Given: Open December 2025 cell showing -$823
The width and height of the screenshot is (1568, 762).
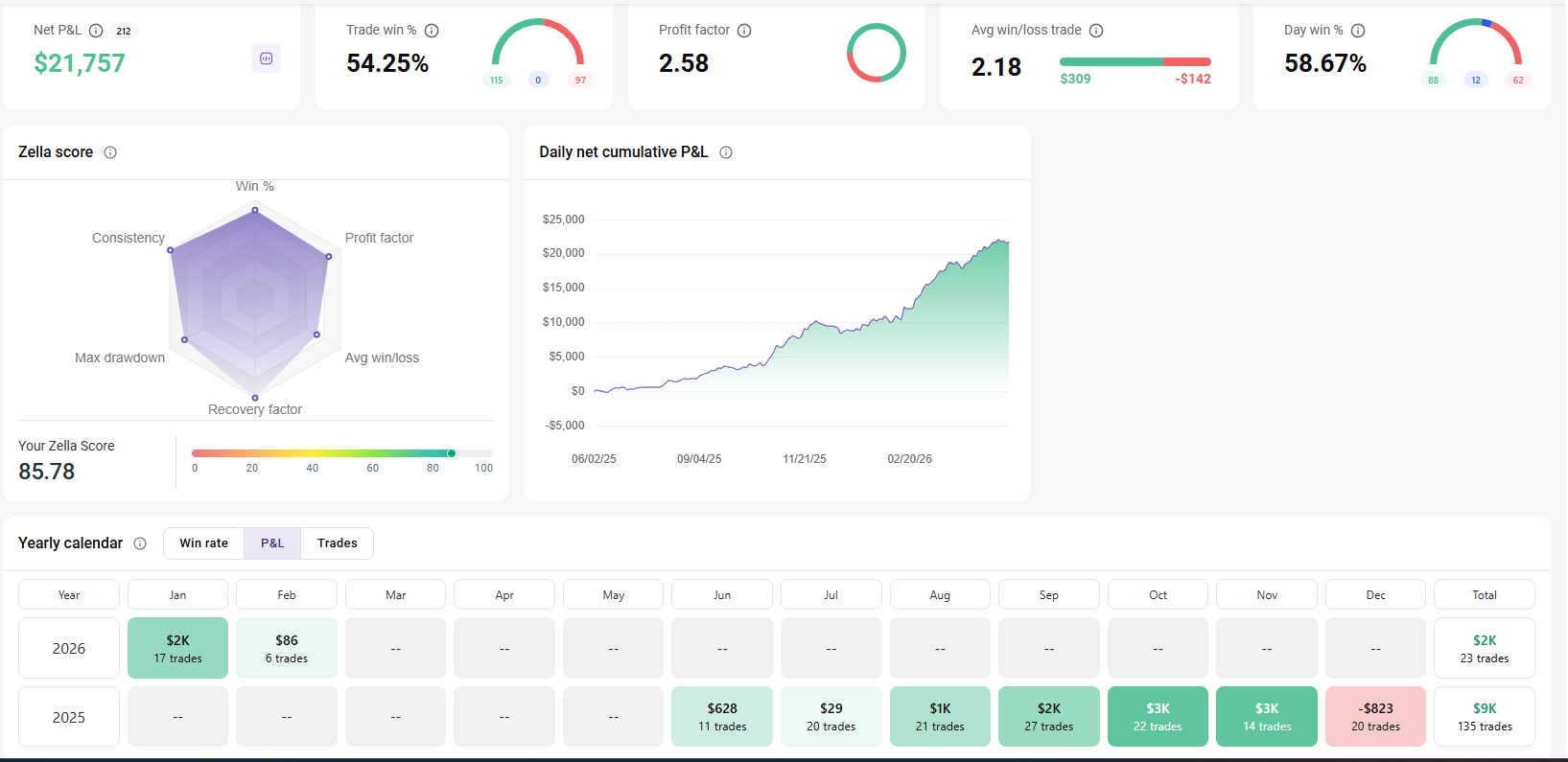Looking at the screenshot, I should pos(1376,717).
